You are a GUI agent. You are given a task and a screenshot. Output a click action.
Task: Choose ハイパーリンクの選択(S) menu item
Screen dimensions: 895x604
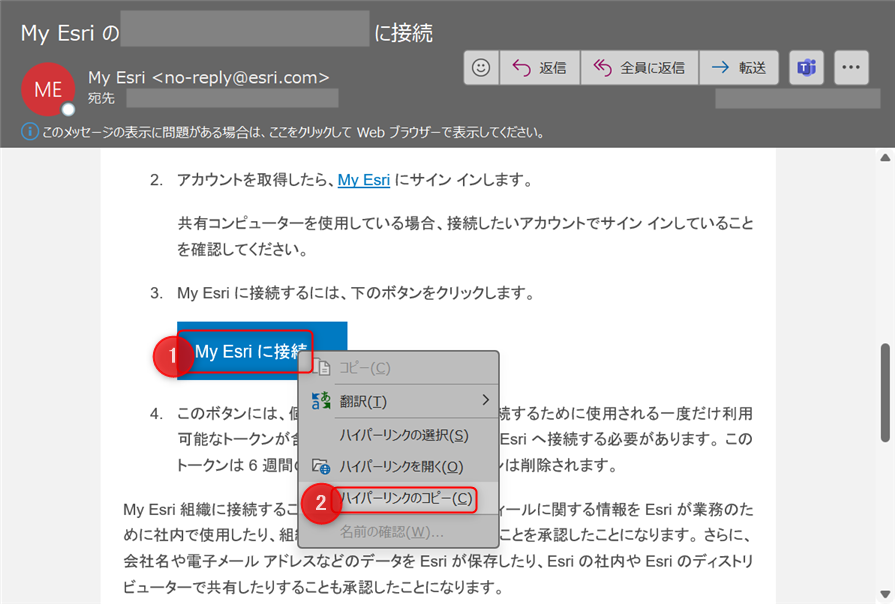coord(398,436)
